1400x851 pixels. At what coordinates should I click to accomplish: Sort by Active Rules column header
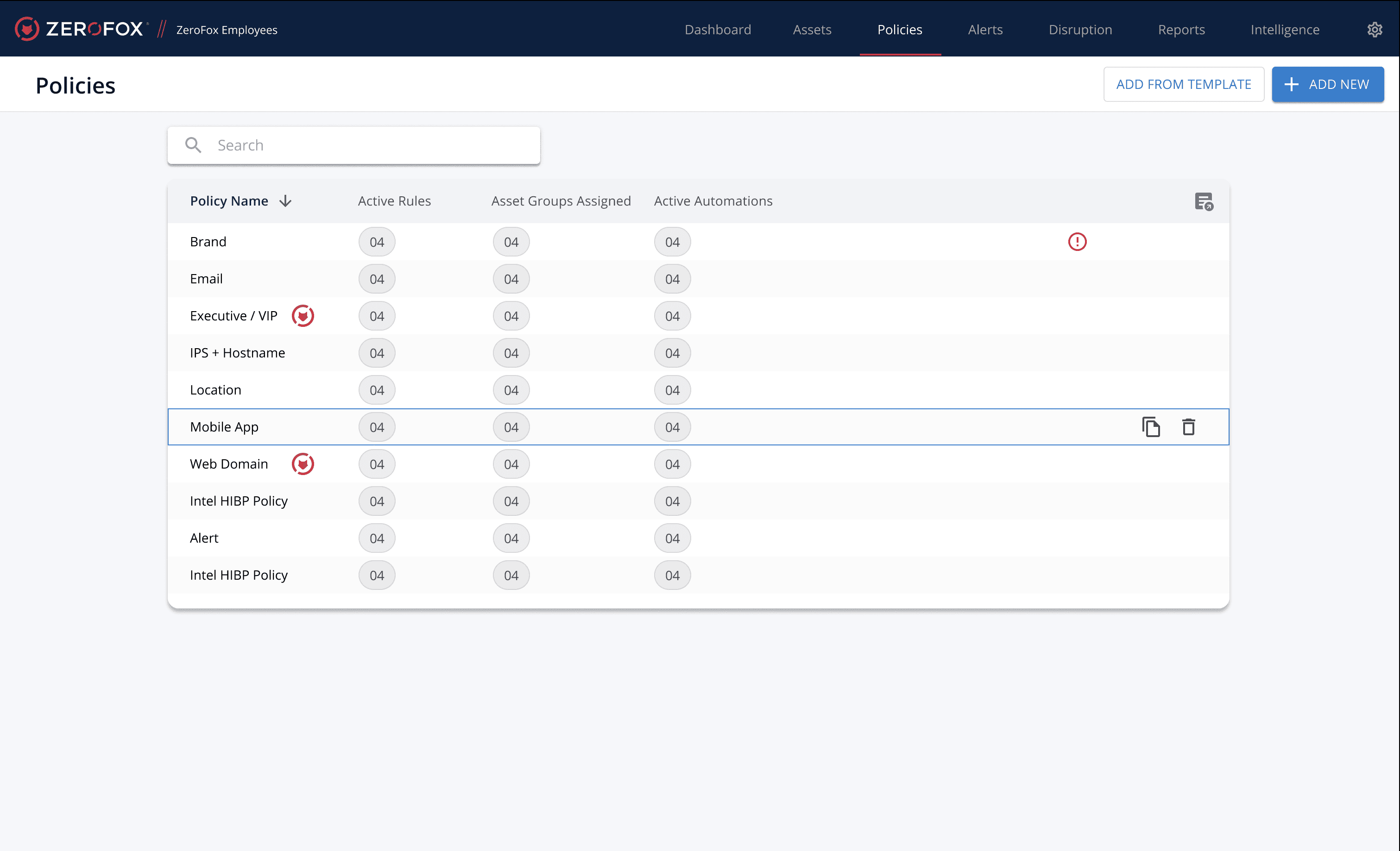(394, 201)
